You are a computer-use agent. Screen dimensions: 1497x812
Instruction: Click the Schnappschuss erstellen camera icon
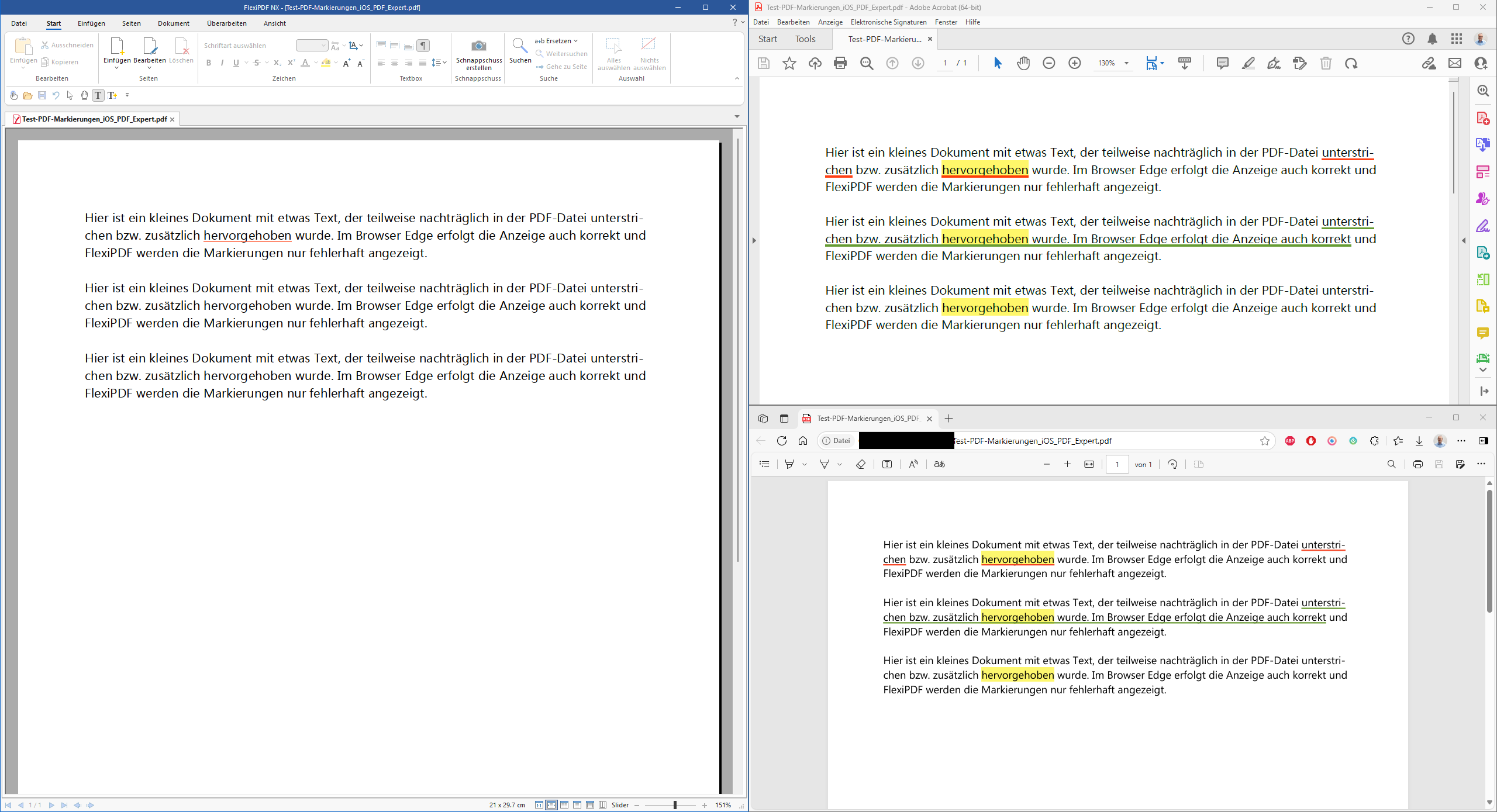click(x=478, y=46)
